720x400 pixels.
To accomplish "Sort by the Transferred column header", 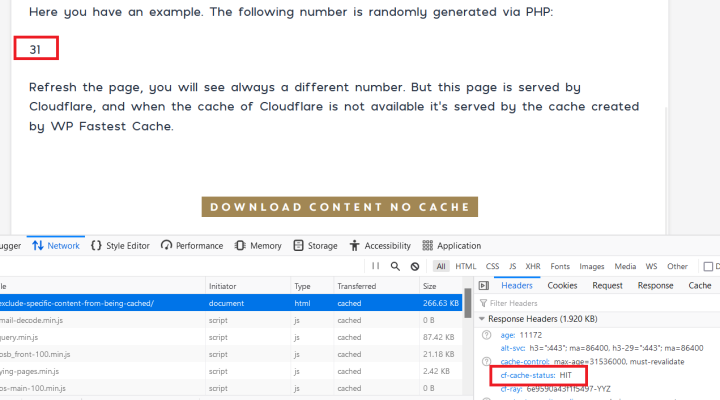I will (377, 286).
